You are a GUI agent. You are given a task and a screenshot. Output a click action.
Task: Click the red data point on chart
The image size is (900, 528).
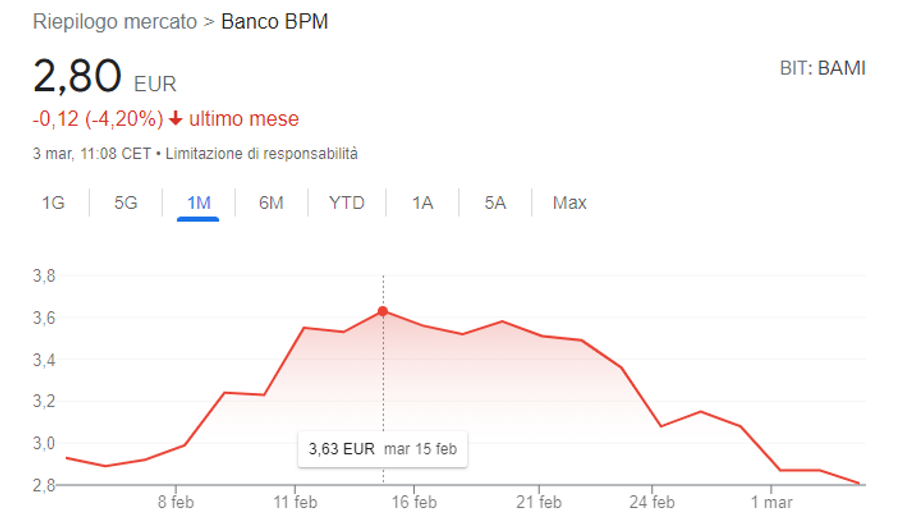pyautogui.click(x=383, y=311)
